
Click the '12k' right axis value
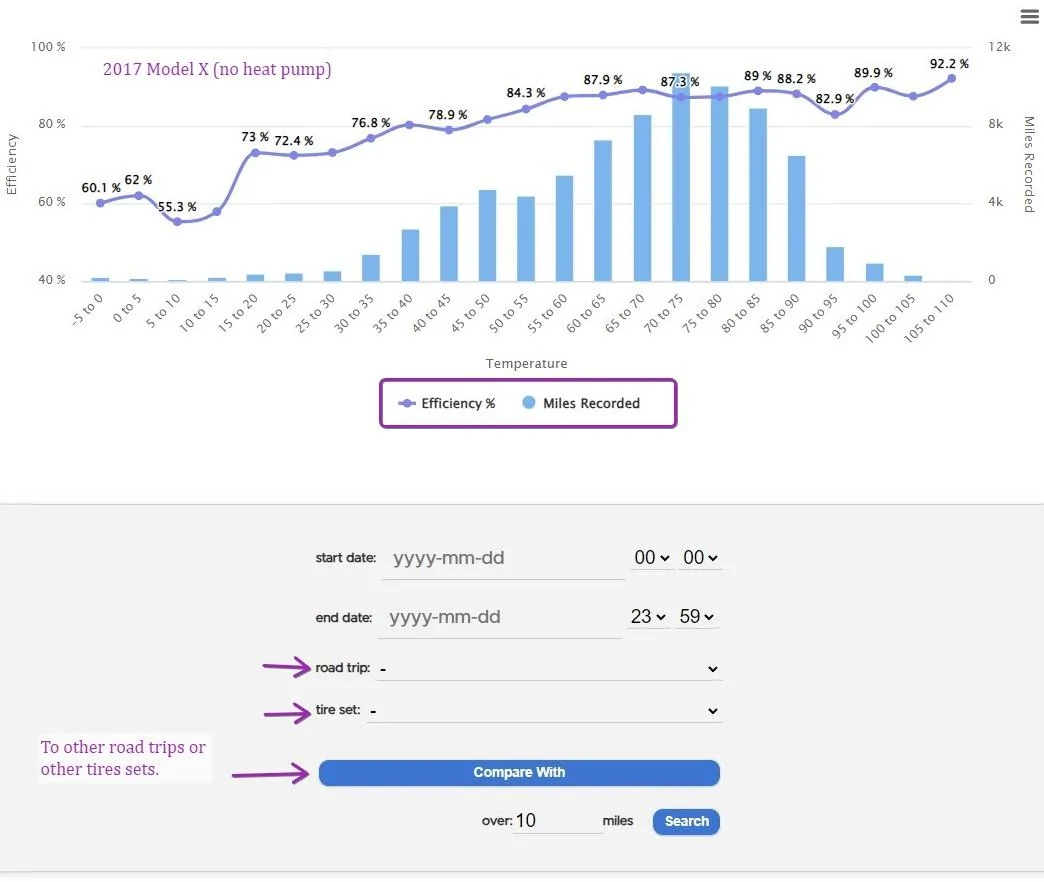tap(999, 47)
